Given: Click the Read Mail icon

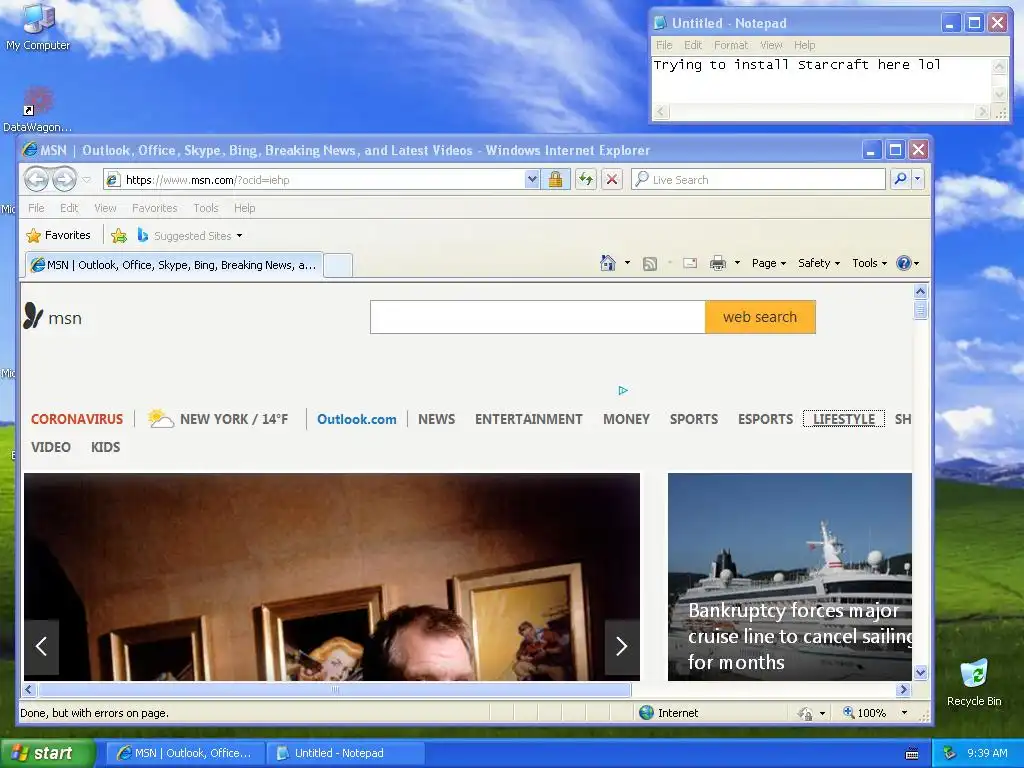Looking at the screenshot, I should pos(690,263).
